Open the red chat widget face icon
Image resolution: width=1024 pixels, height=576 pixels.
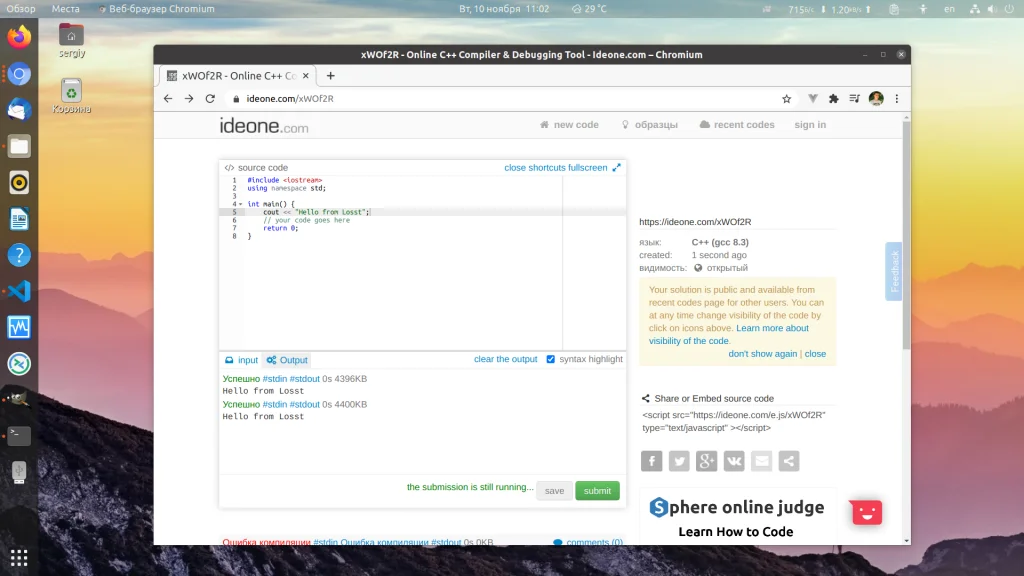(x=866, y=512)
